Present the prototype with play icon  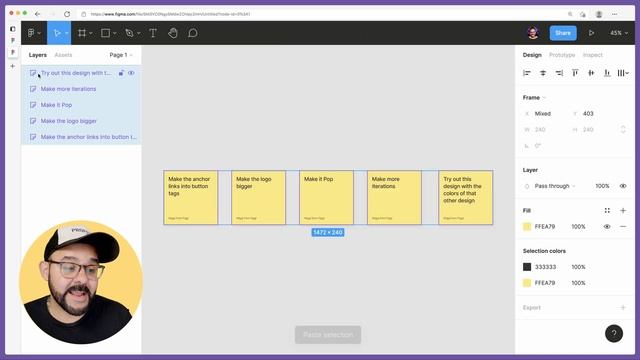(x=591, y=33)
